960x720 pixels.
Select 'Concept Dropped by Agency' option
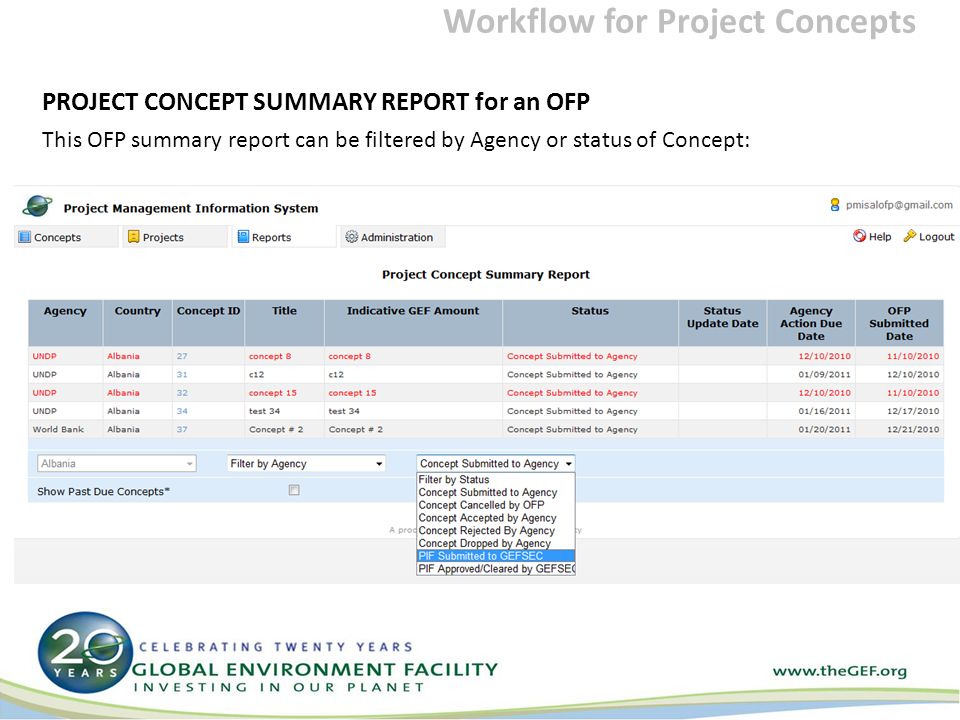point(496,544)
